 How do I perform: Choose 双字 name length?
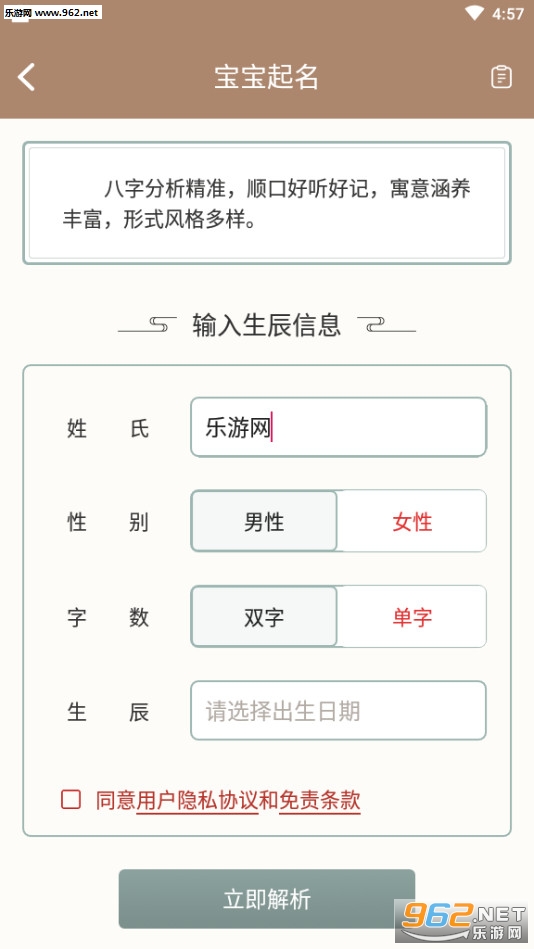point(264,617)
